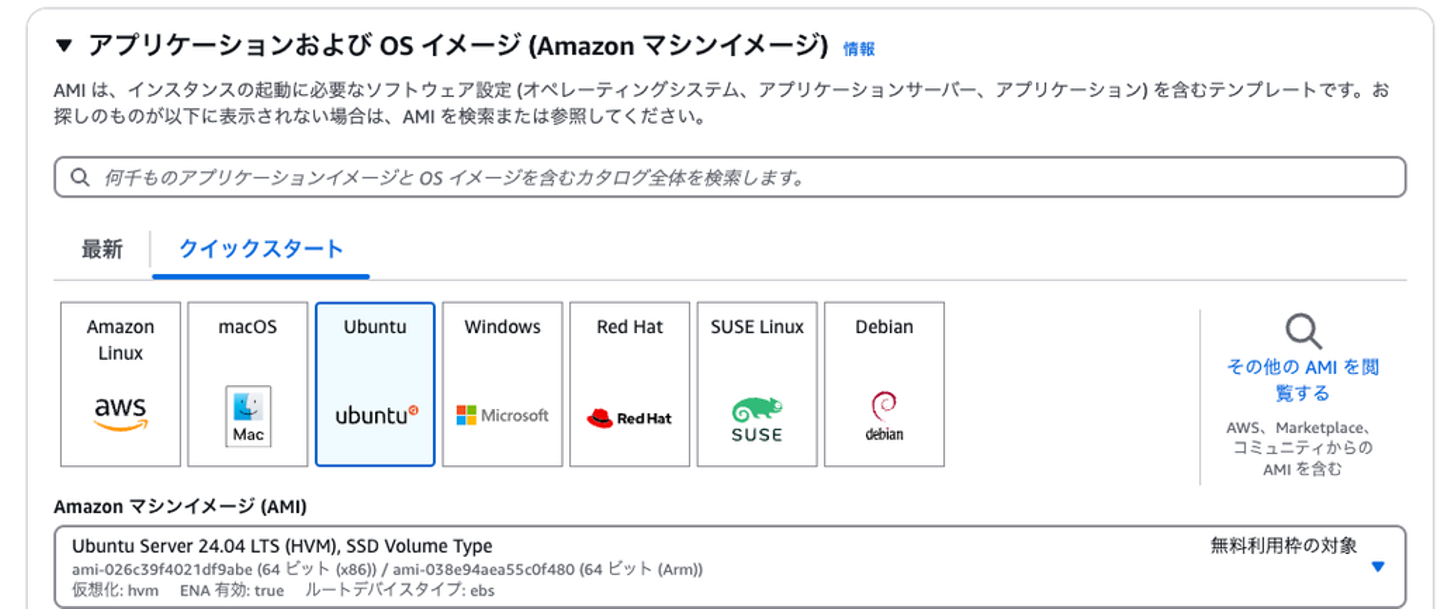Open the クイックスタート tab

point(261,249)
